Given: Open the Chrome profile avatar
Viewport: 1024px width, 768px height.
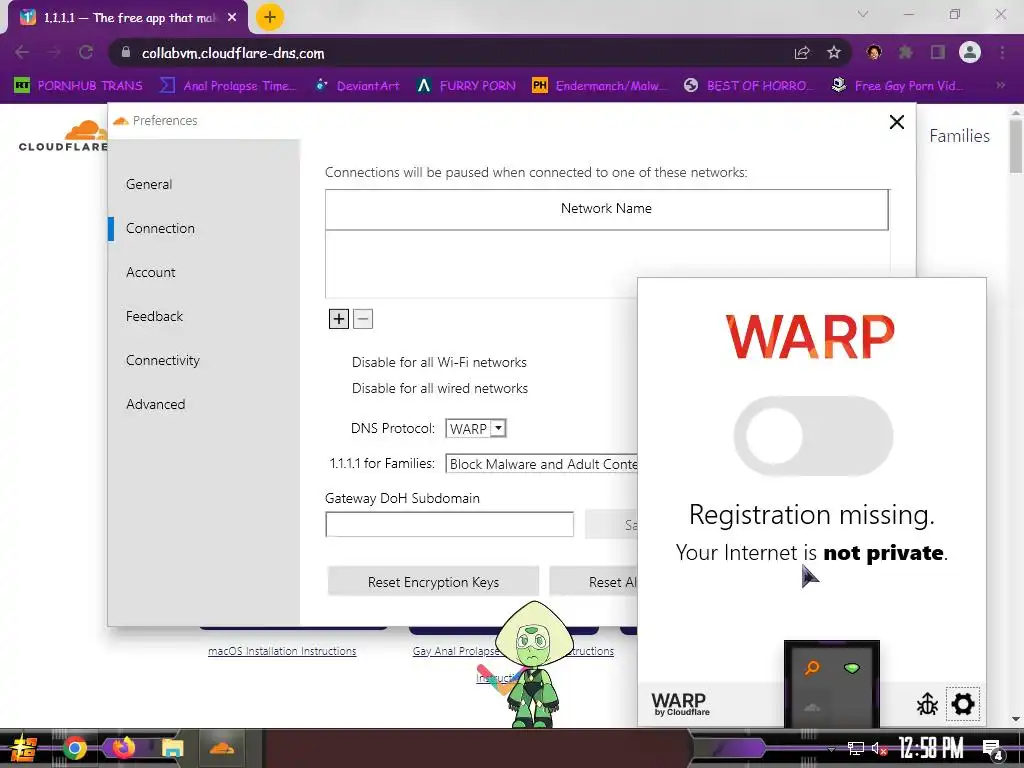Looking at the screenshot, I should (970, 52).
